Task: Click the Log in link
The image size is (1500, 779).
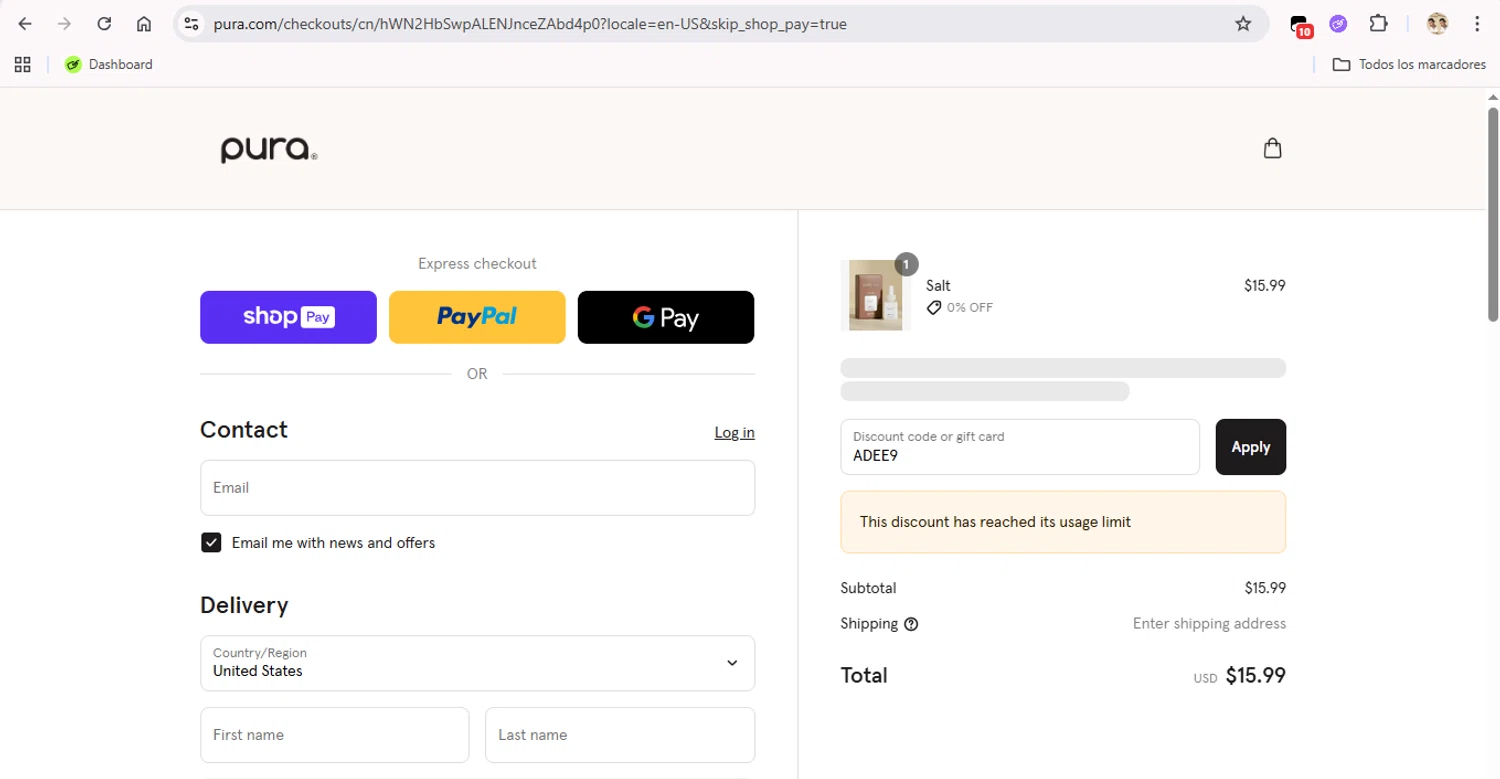Action: pyautogui.click(x=734, y=432)
